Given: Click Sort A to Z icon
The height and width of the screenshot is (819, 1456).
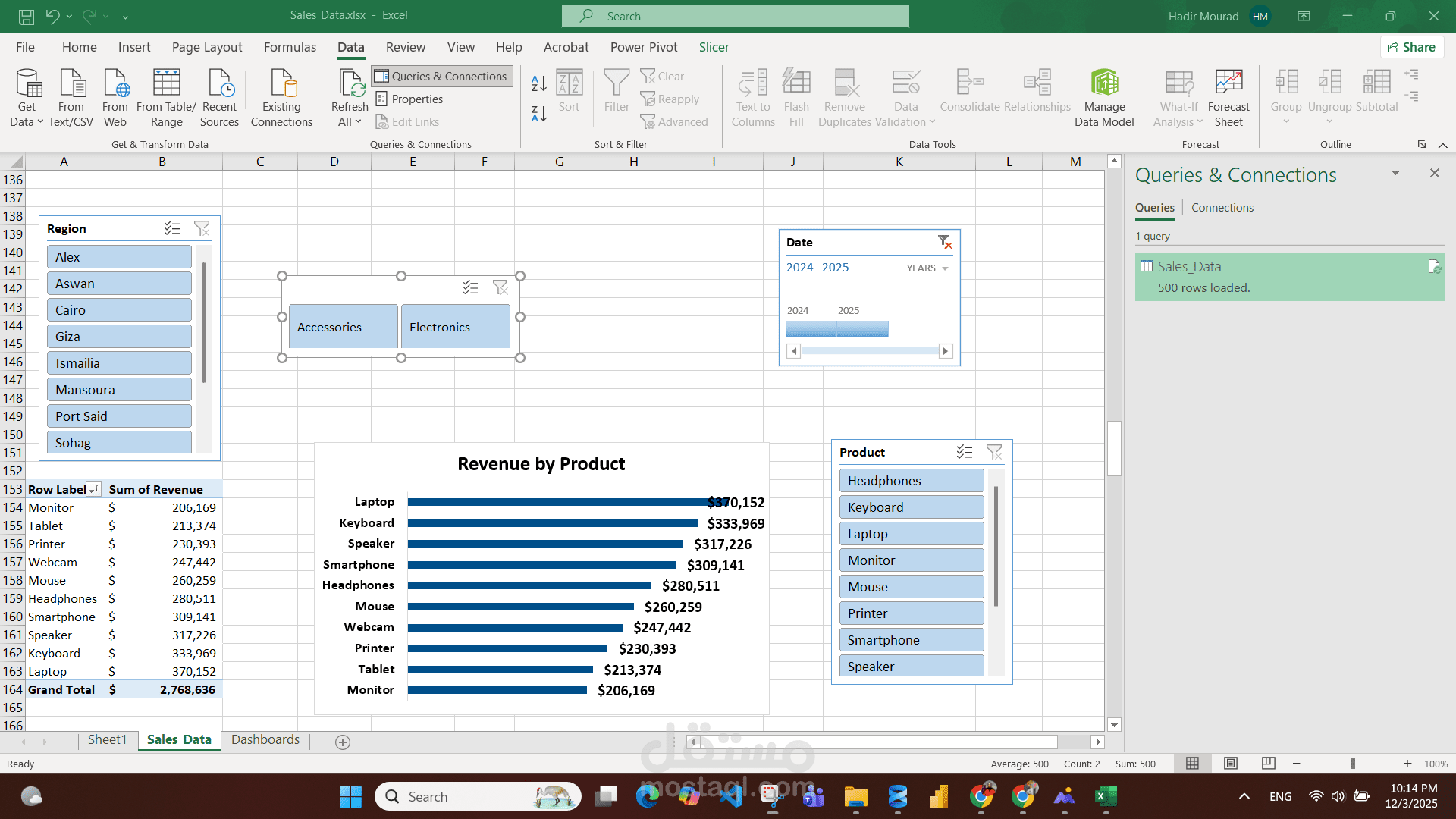Looking at the screenshot, I should [539, 82].
